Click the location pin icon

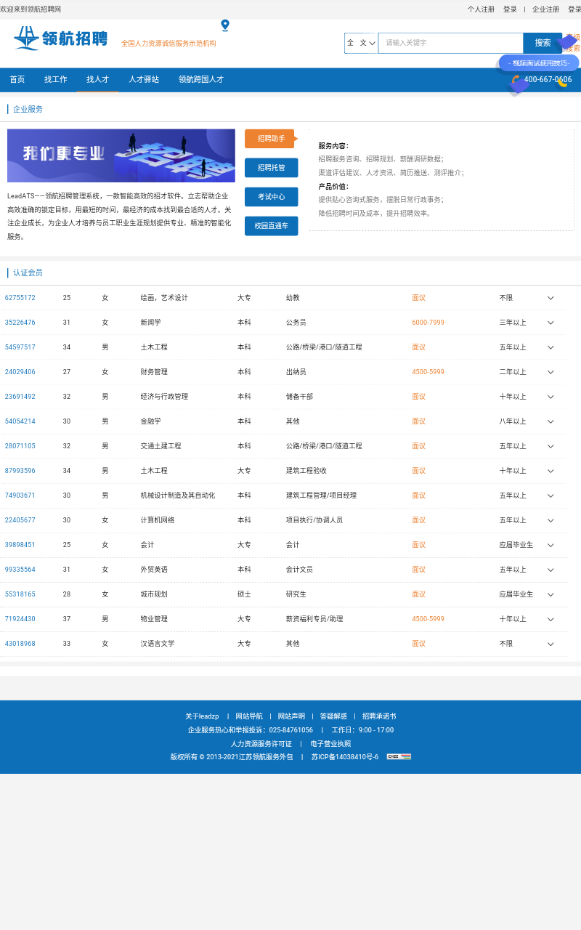click(225, 25)
